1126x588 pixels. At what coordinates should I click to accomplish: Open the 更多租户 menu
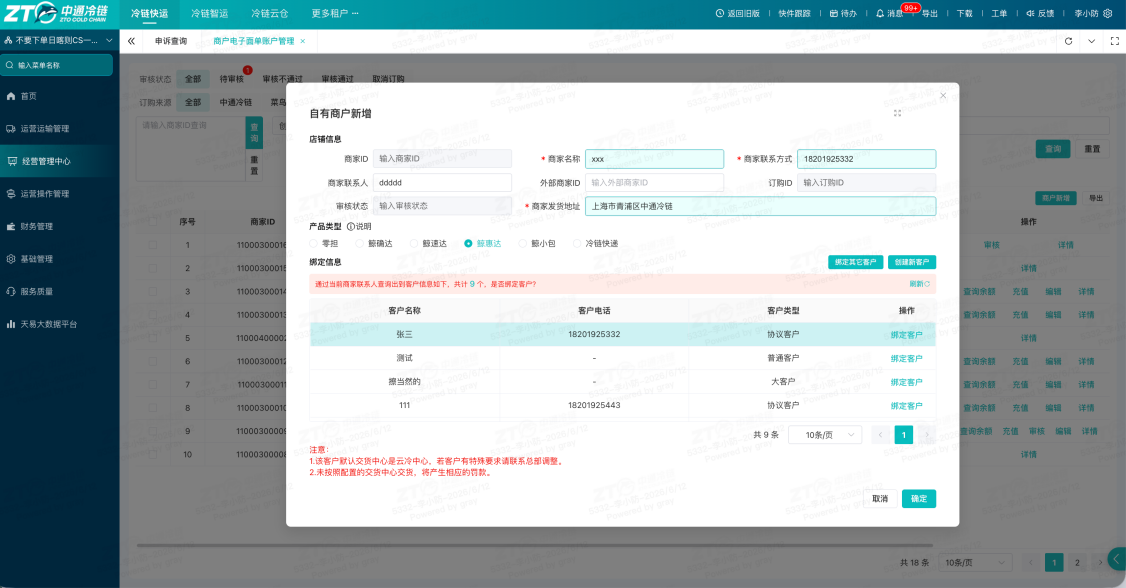coord(335,13)
